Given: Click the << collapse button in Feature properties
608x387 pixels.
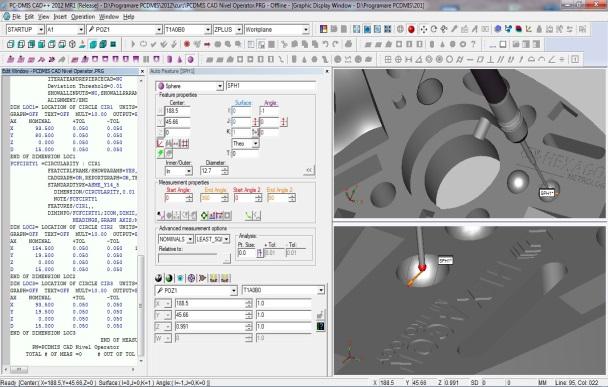Looking at the screenshot, I should click(309, 170).
